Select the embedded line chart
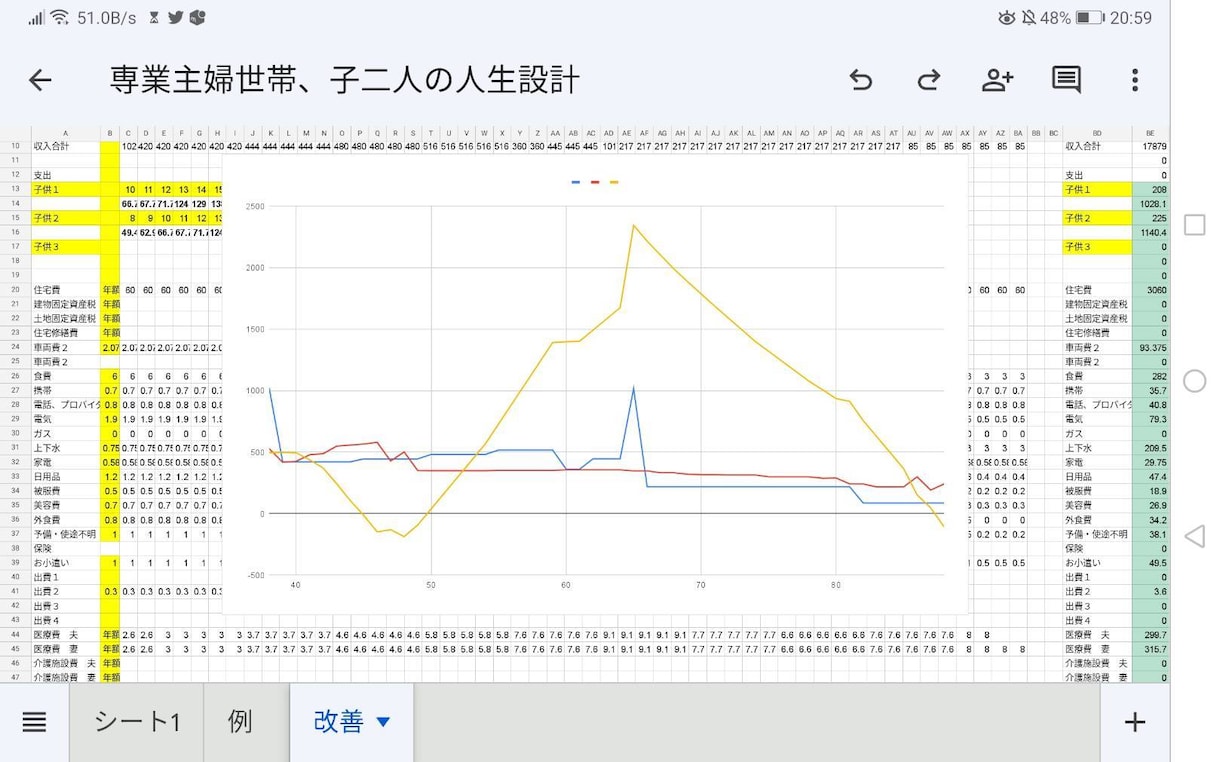Image resolution: width=1220 pixels, height=762 pixels. tap(595, 383)
